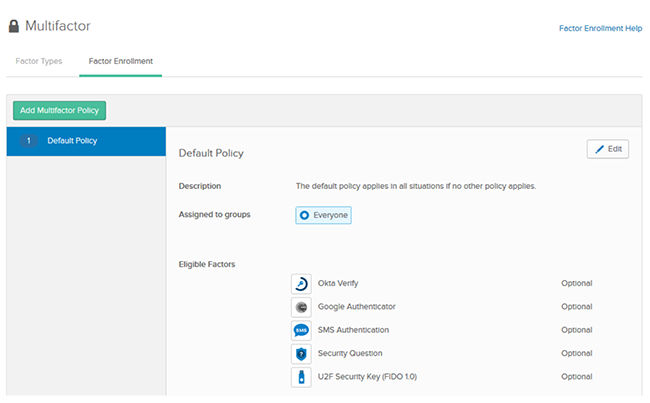Click the Okta Verify factor name
Image resolution: width=650 pixels, height=403 pixels.
[340, 283]
